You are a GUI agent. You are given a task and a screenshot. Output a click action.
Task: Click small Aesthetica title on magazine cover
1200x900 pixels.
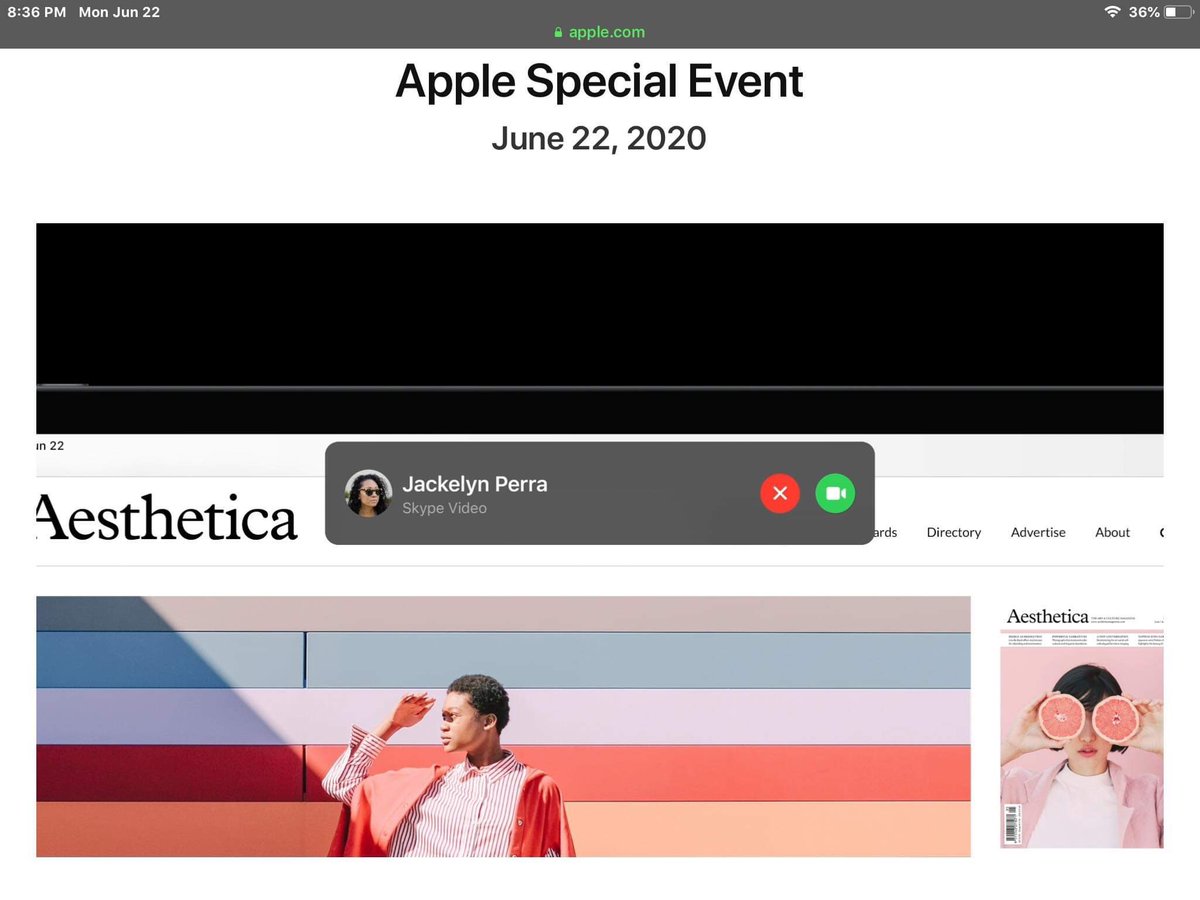pos(1047,617)
